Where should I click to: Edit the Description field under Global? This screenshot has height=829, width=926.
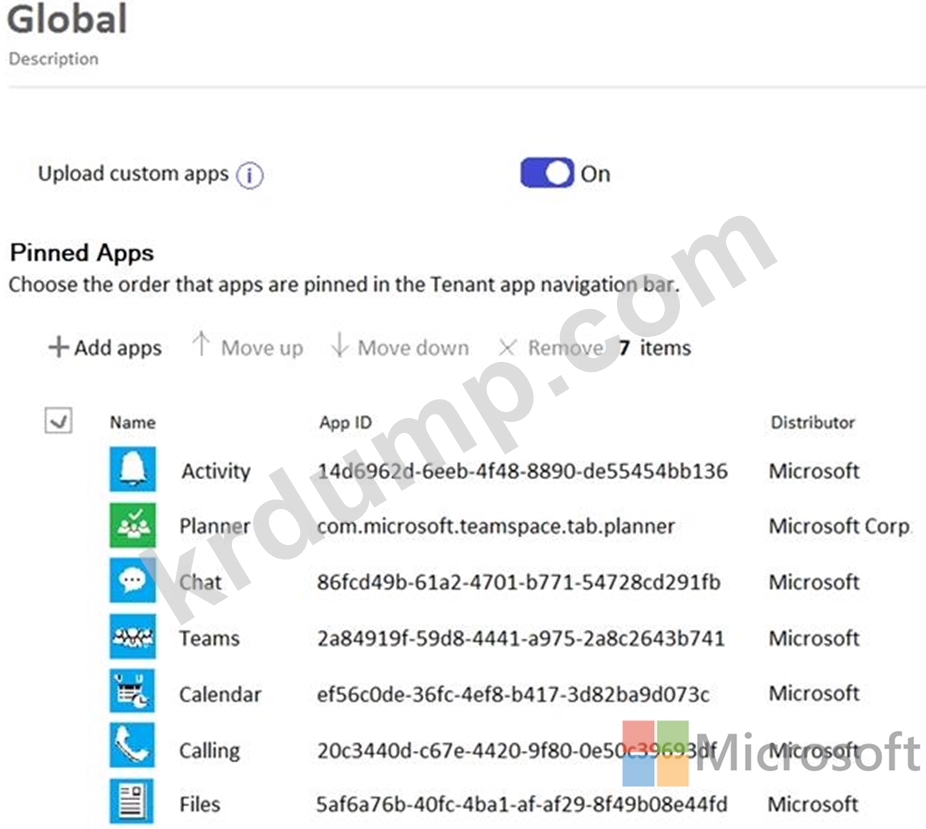click(54, 59)
